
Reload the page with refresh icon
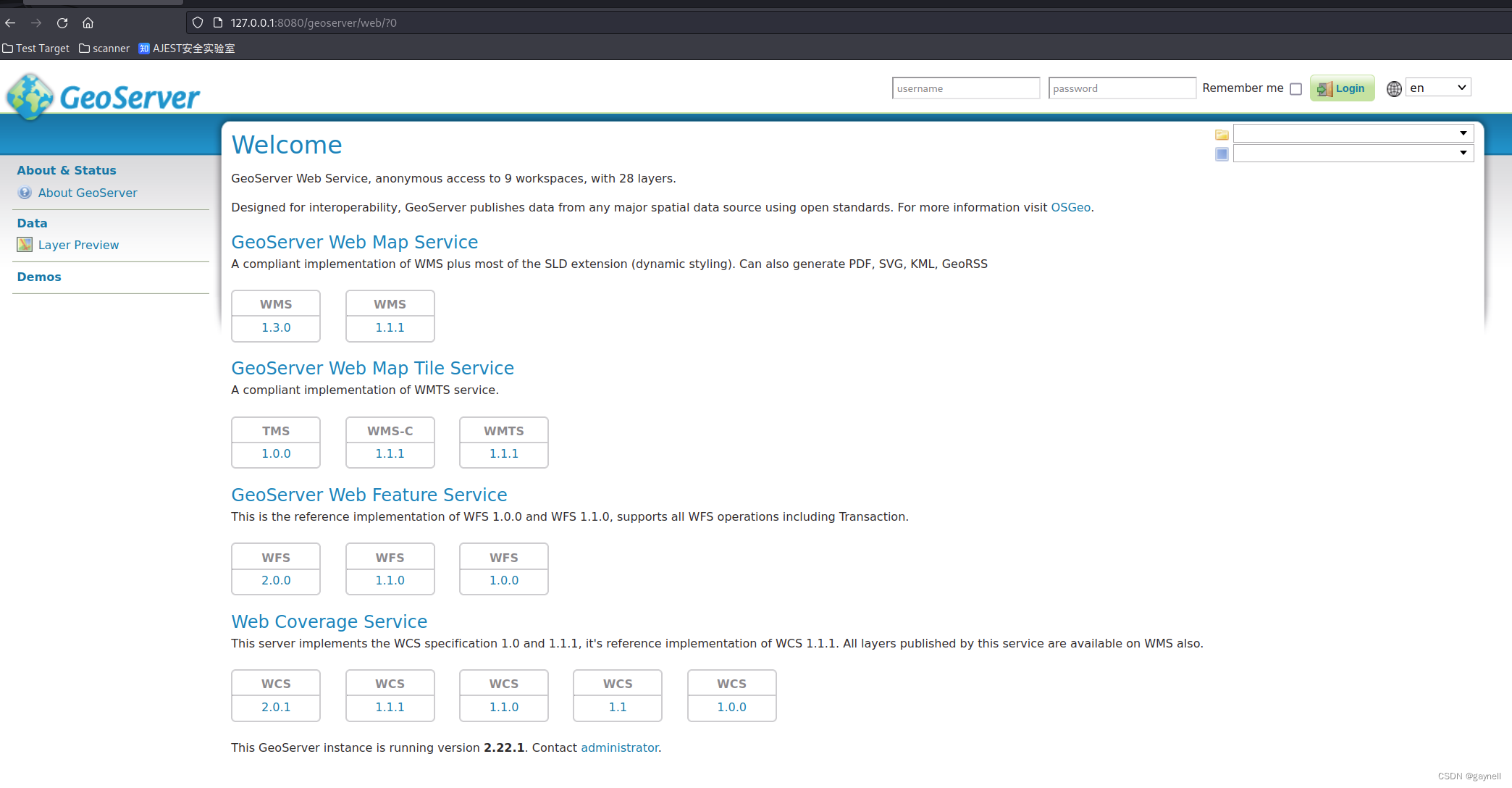pyautogui.click(x=62, y=23)
